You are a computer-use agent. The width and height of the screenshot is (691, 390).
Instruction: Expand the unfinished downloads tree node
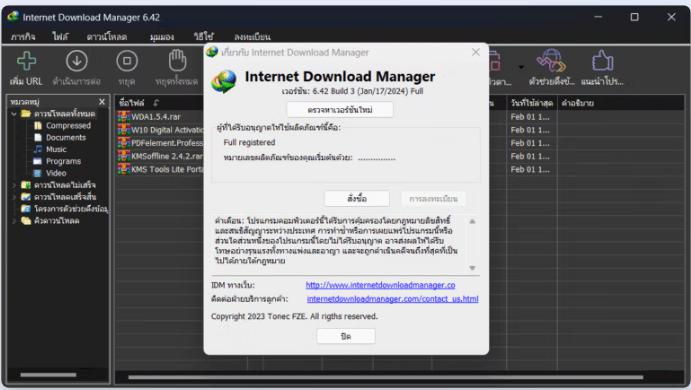(x=14, y=185)
